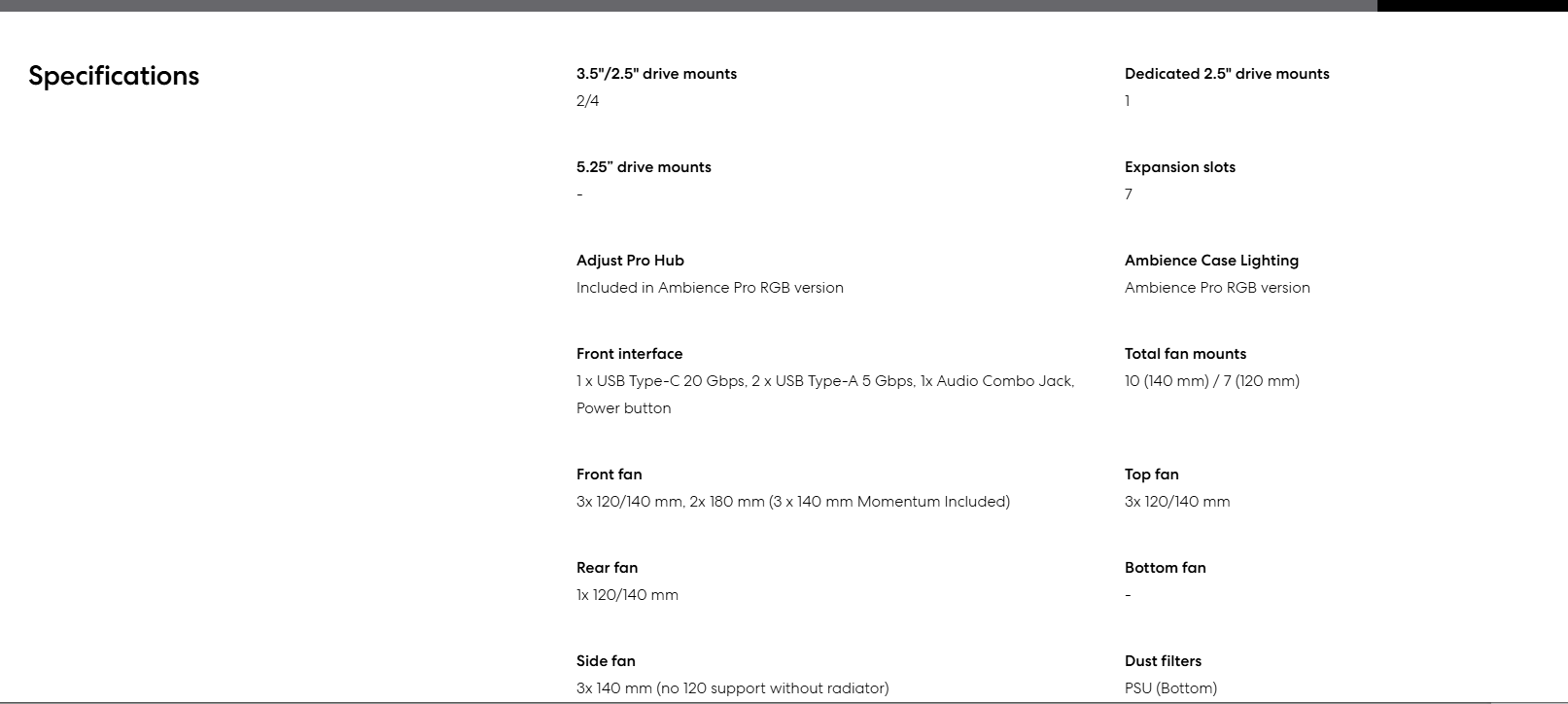Image resolution: width=1568 pixels, height=704 pixels.
Task: Click the 5.25" drive mounts label
Action: click(x=644, y=167)
